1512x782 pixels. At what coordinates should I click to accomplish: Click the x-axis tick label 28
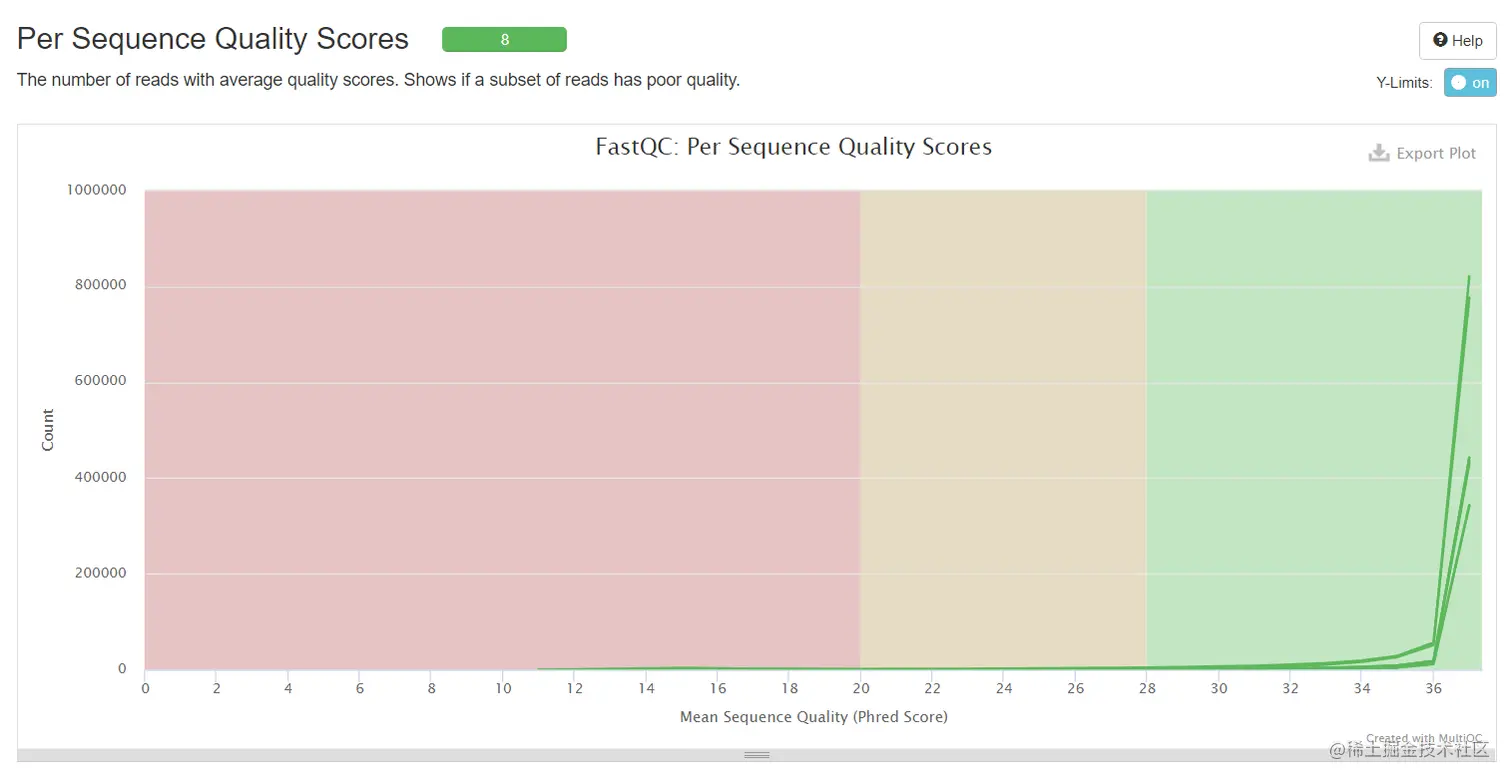point(1147,688)
